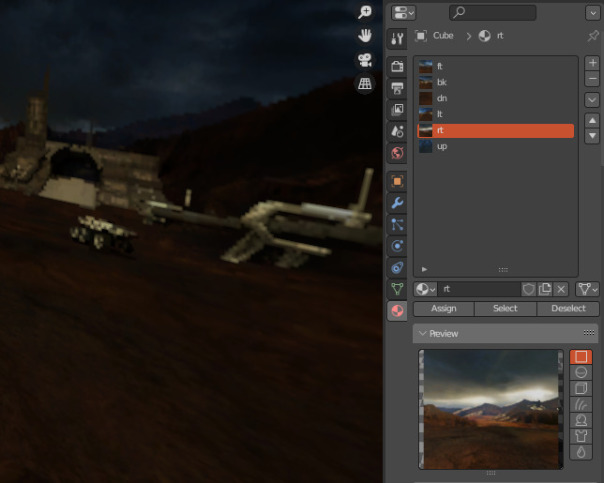Set preview type to hair strands
This screenshot has height=483, width=604.
click(581, 404)
